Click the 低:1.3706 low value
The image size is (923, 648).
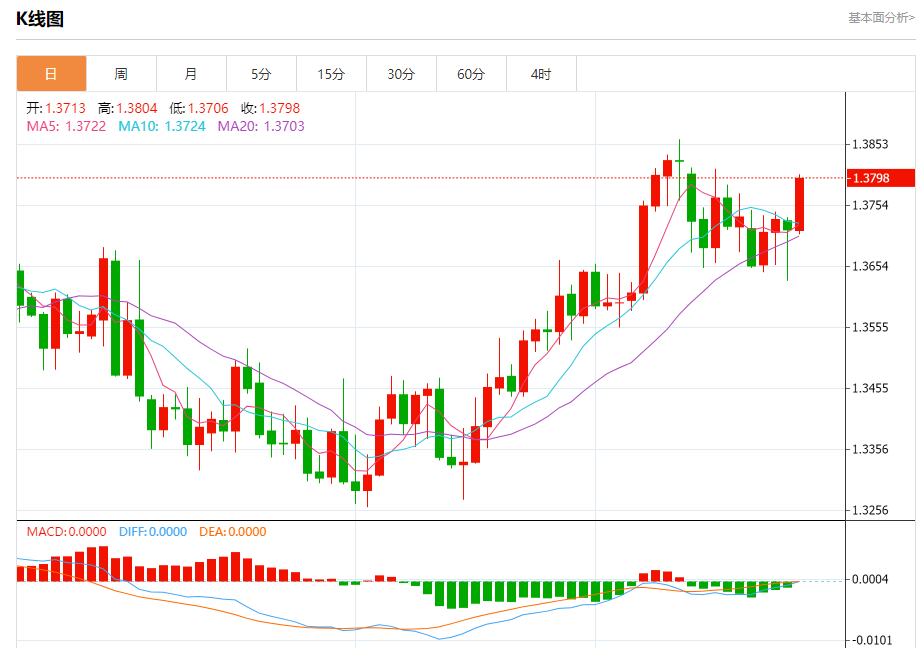[199, 108]
